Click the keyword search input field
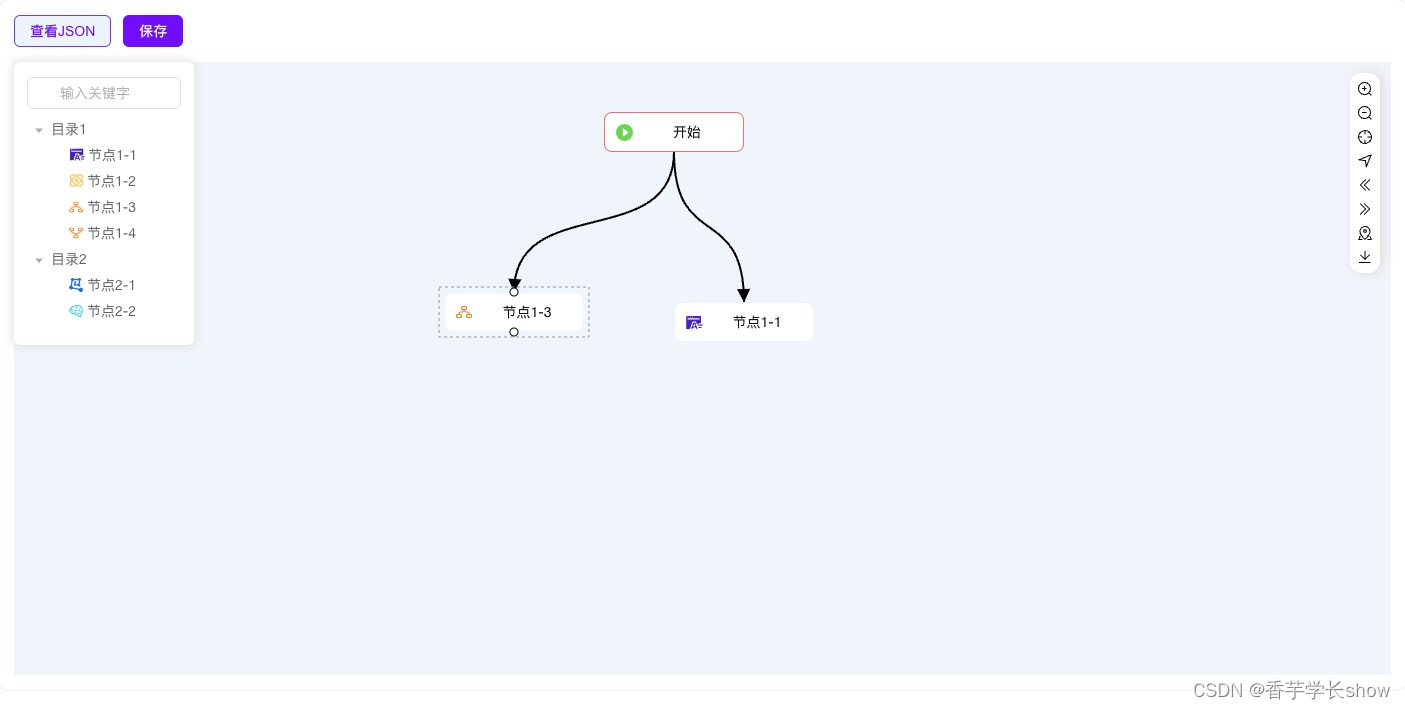 [104, 93]
